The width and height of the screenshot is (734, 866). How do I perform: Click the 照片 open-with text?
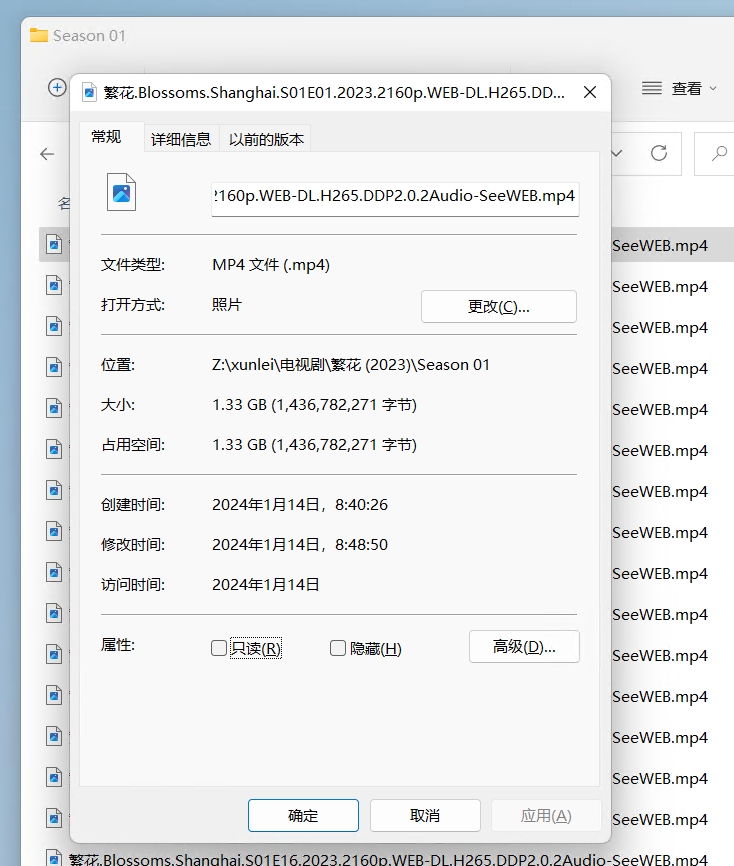point(226,305)
